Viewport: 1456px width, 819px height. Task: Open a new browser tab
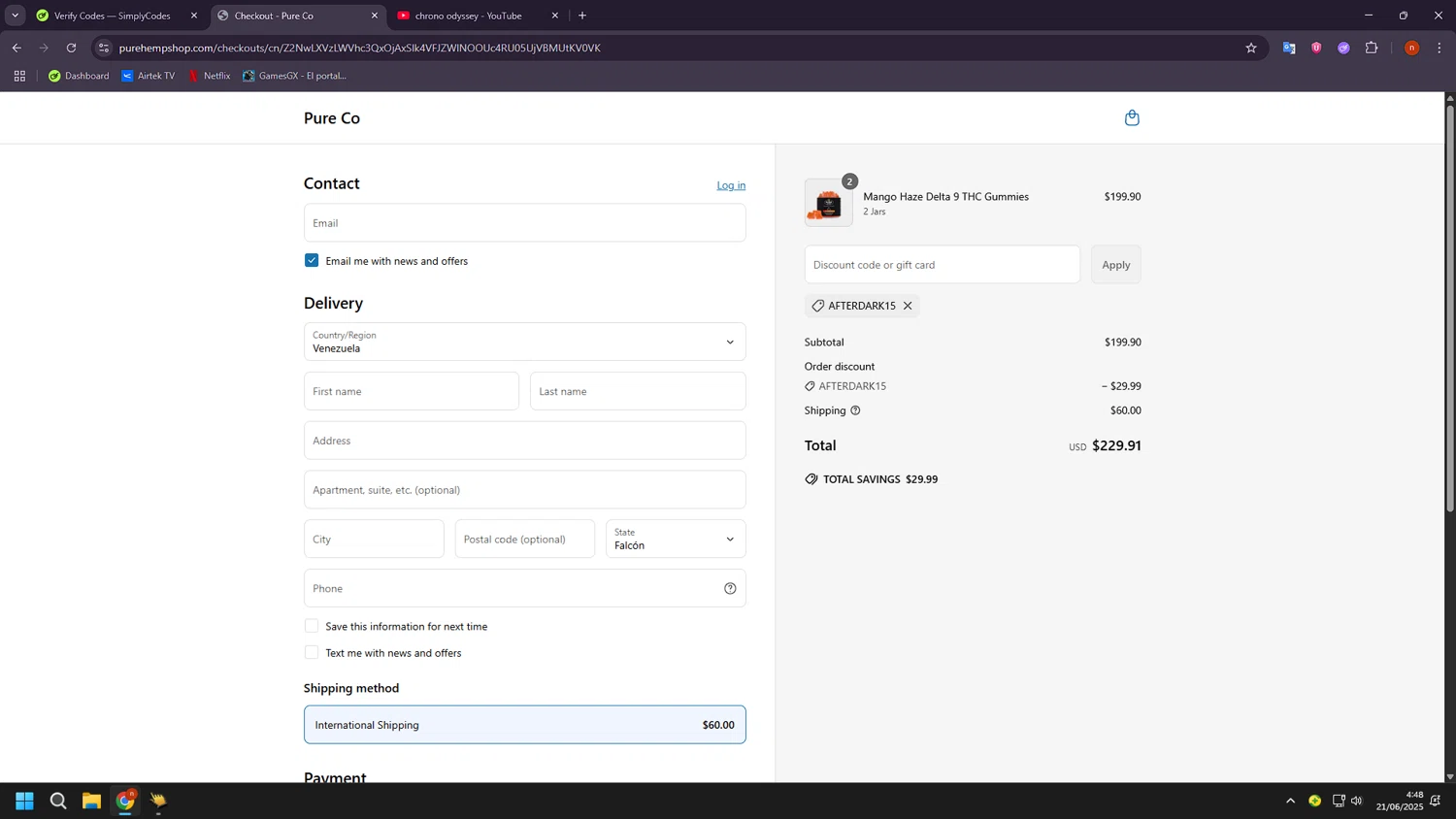(582, 16)
